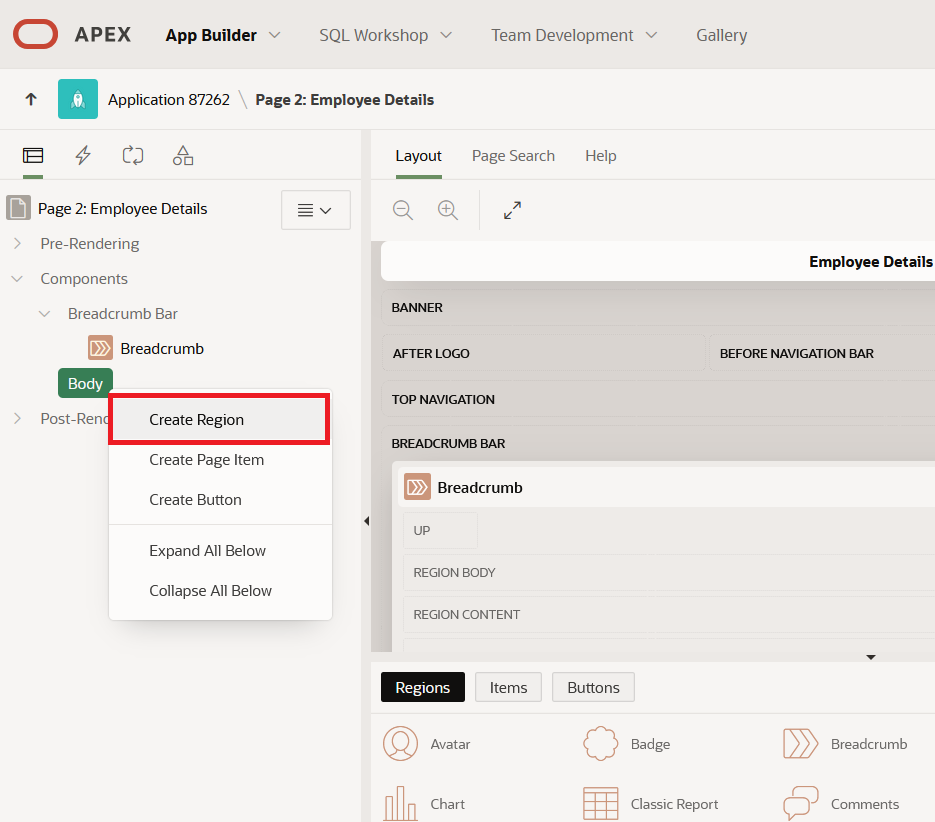Click the page document icon in tree
This screenshot has height=822, width=935.
(18, 208)
